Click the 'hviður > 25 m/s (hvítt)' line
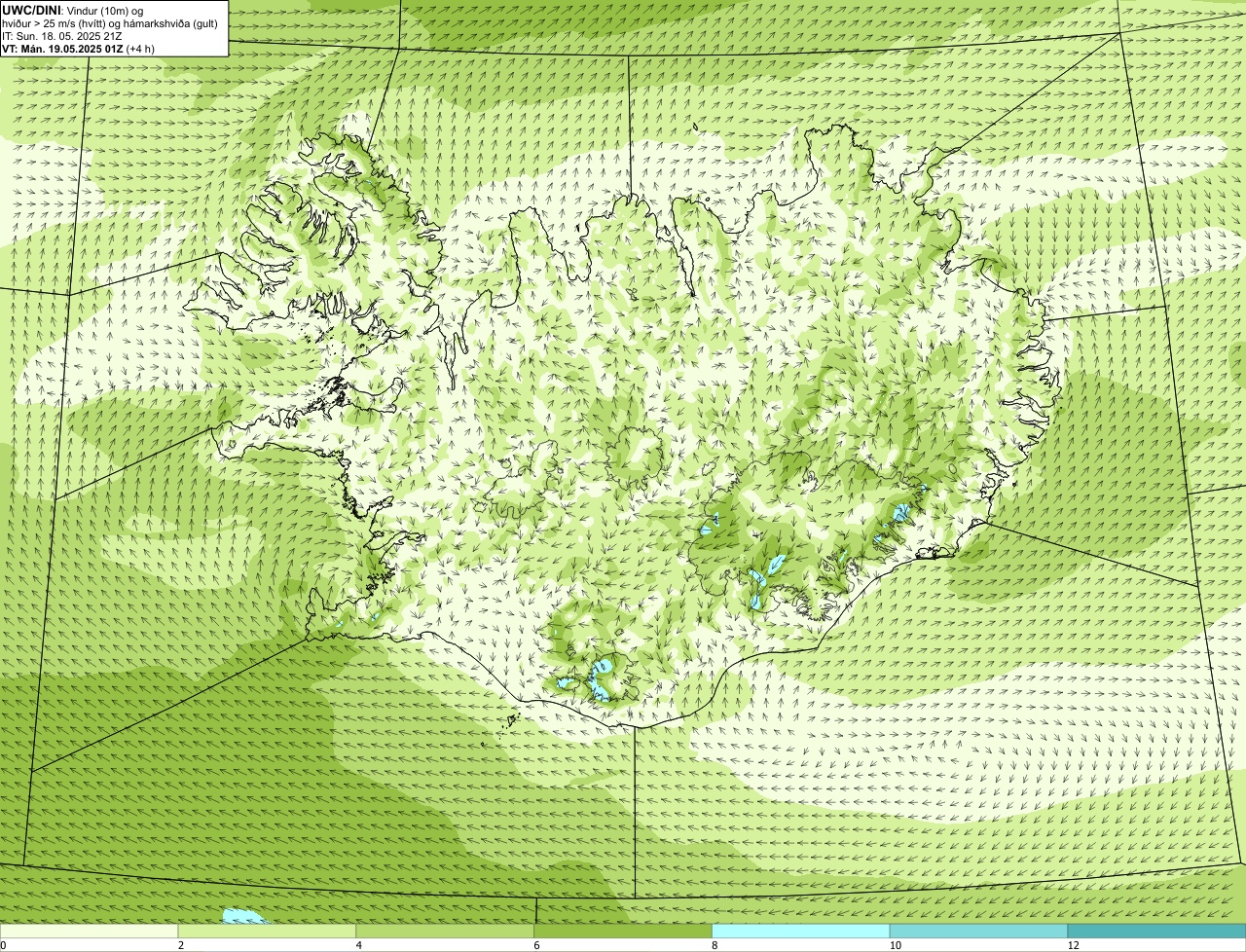1246x952 pixels. 110,22
